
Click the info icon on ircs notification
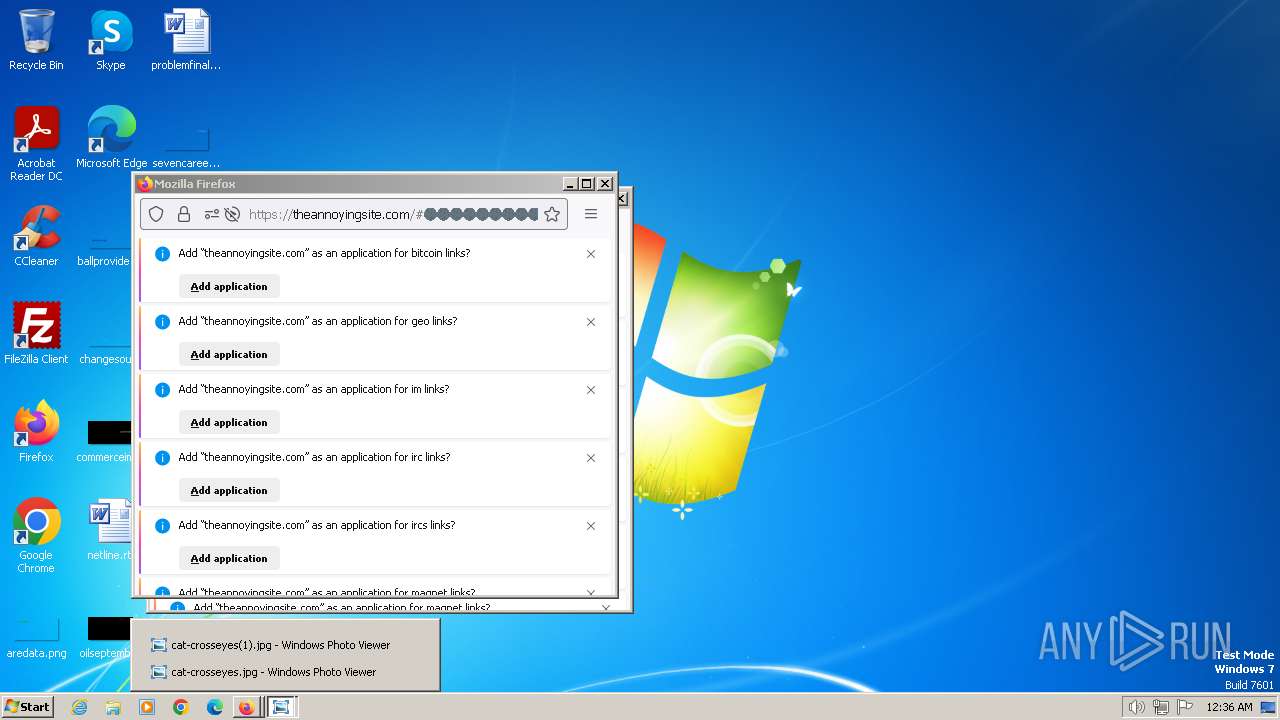click(x=162, y=526)
